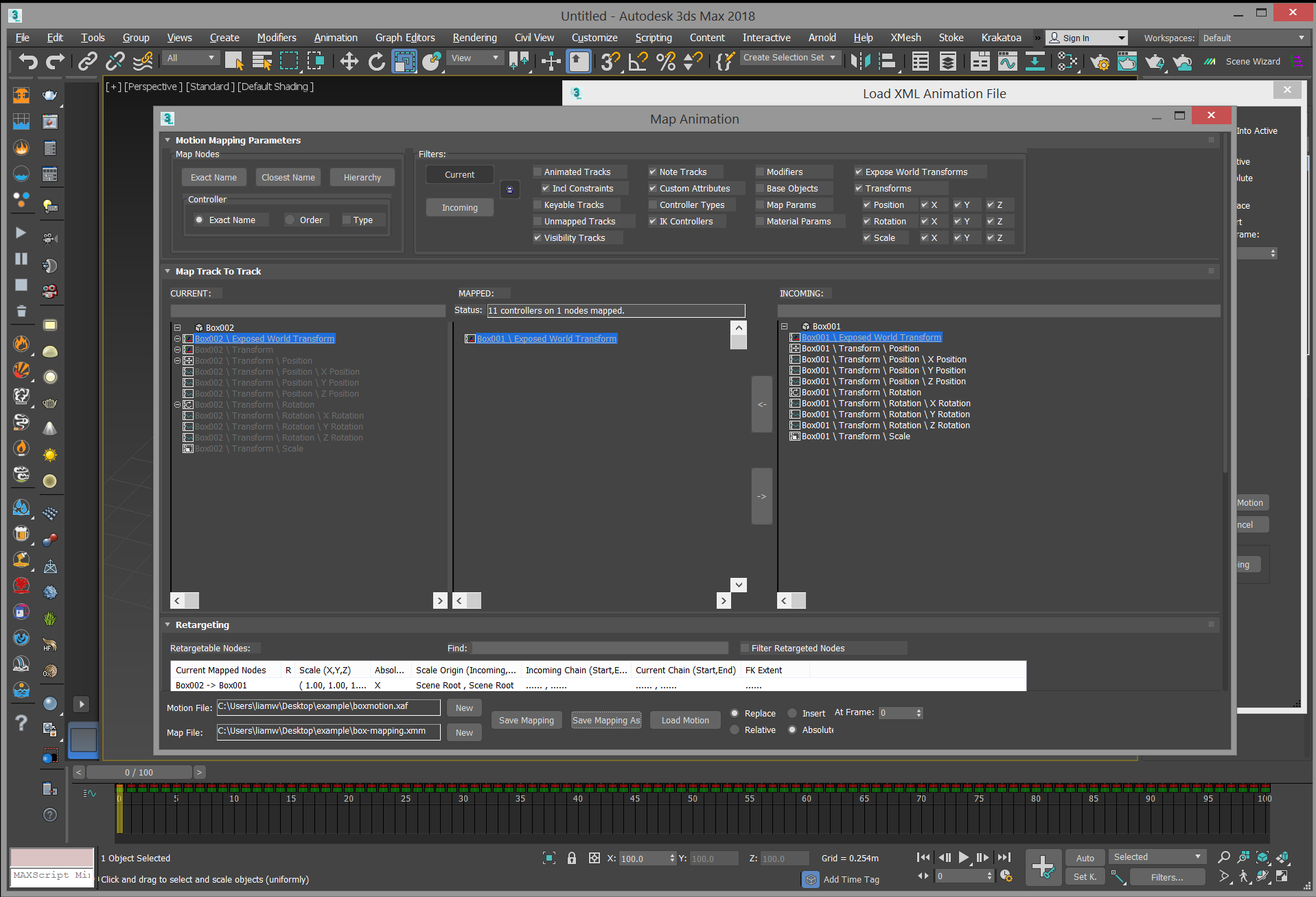Screen dimensions: 1316x897
Task: Collapse the Box001 tree in the Incoming list
Action: tap(783, 326)
